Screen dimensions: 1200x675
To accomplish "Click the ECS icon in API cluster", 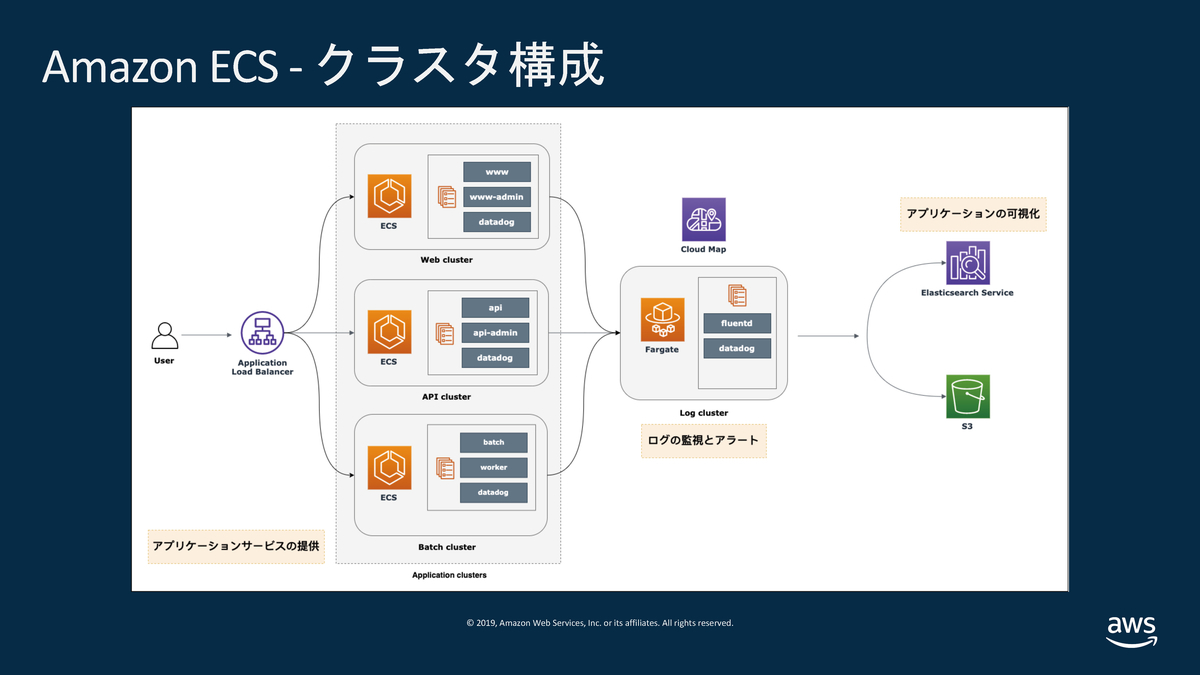I will pyautogui.click(x=388, y=331).
